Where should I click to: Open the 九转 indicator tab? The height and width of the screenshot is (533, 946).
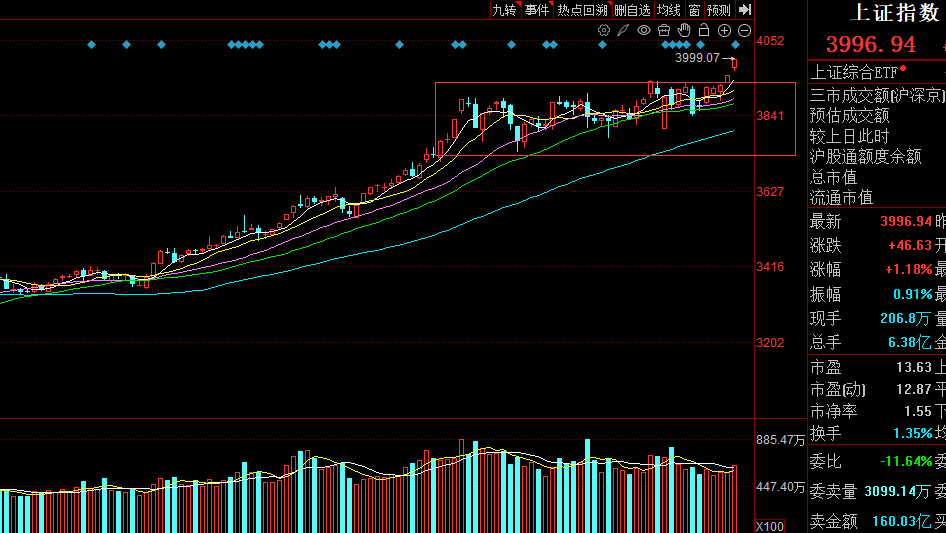click(505, 10)
